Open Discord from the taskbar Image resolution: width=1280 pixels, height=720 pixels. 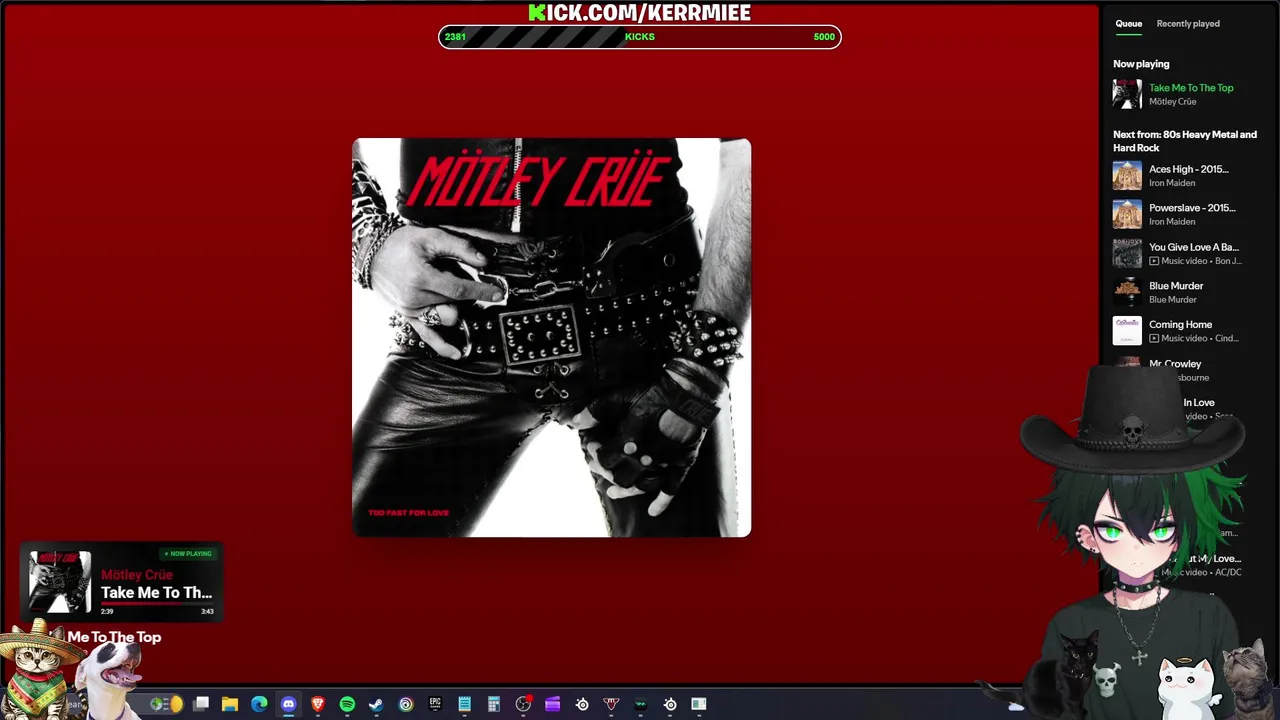[289, 704]
